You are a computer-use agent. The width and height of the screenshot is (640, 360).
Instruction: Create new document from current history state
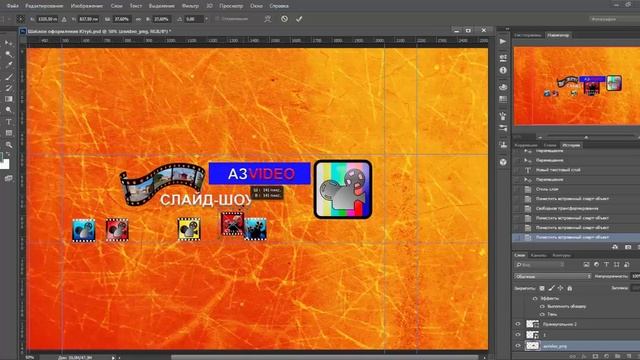pos(615,247)
